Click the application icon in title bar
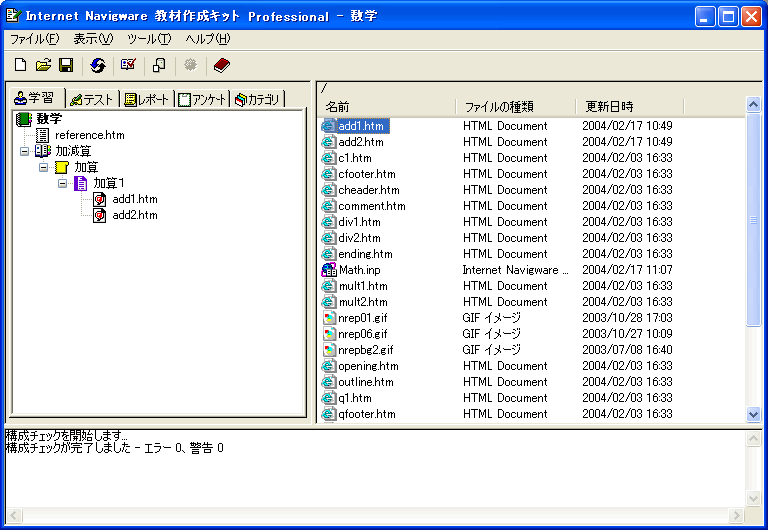This screenshot has width=768, height=530. 13,15
